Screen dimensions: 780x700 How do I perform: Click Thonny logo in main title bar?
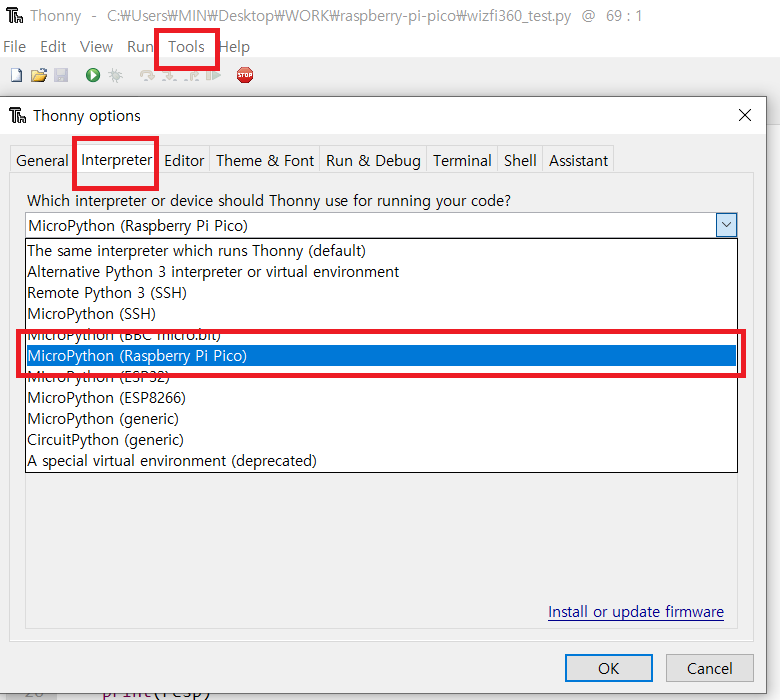tap(14, 16)
